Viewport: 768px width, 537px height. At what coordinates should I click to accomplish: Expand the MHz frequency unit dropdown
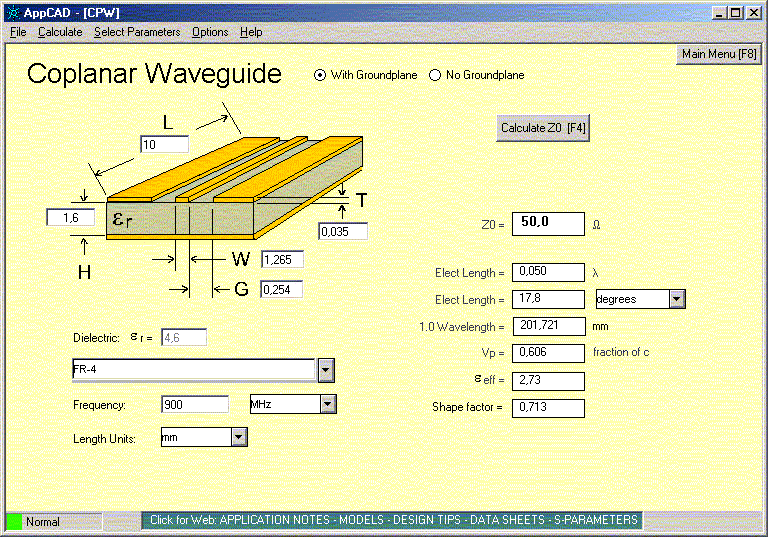pos(328,404)
